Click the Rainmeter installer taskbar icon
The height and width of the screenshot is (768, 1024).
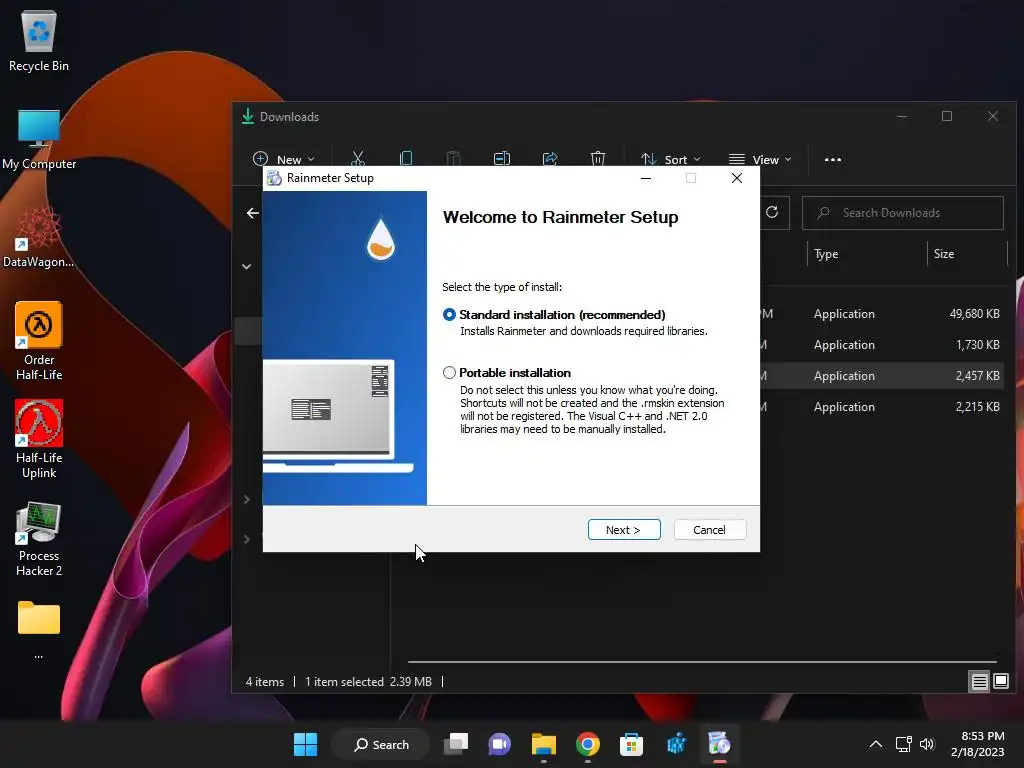tap(719, 744)
